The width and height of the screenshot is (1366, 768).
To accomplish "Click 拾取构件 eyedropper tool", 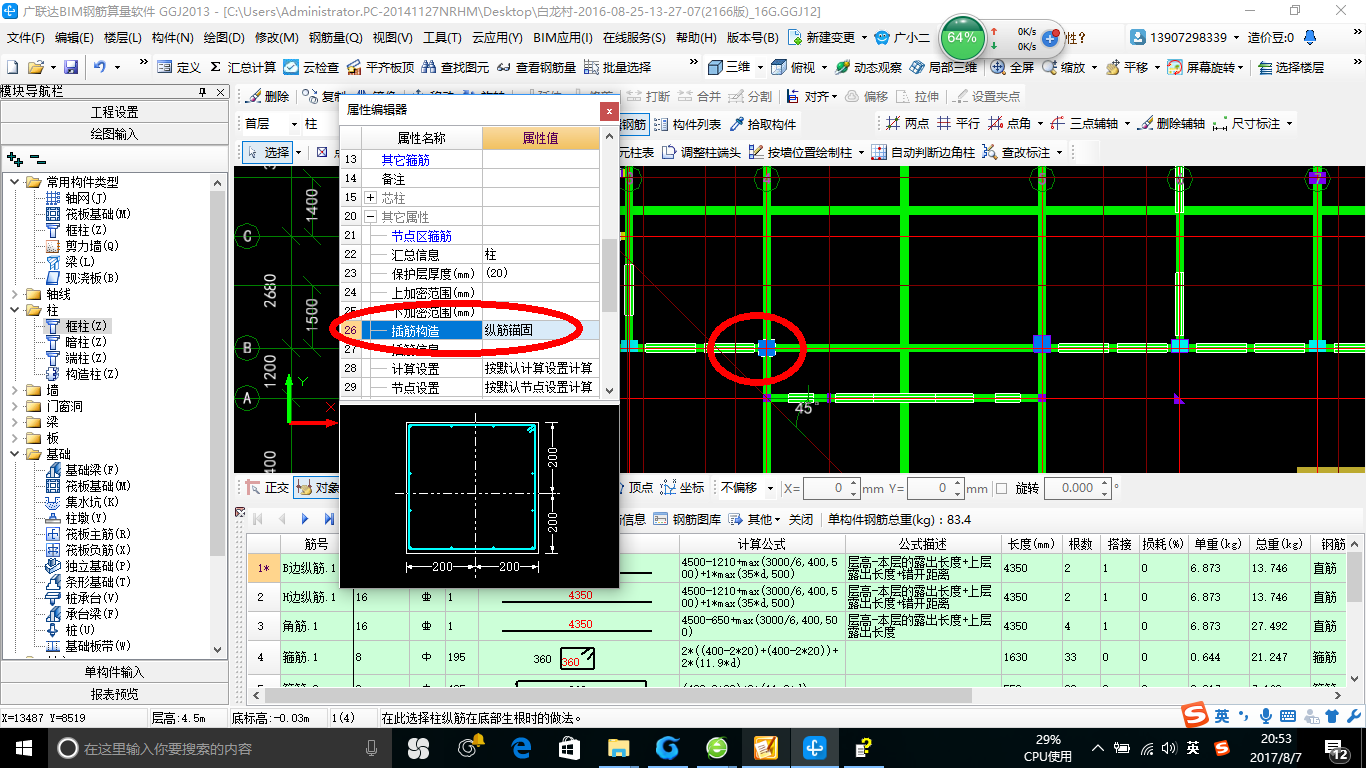I will click(x=763, y=124).
